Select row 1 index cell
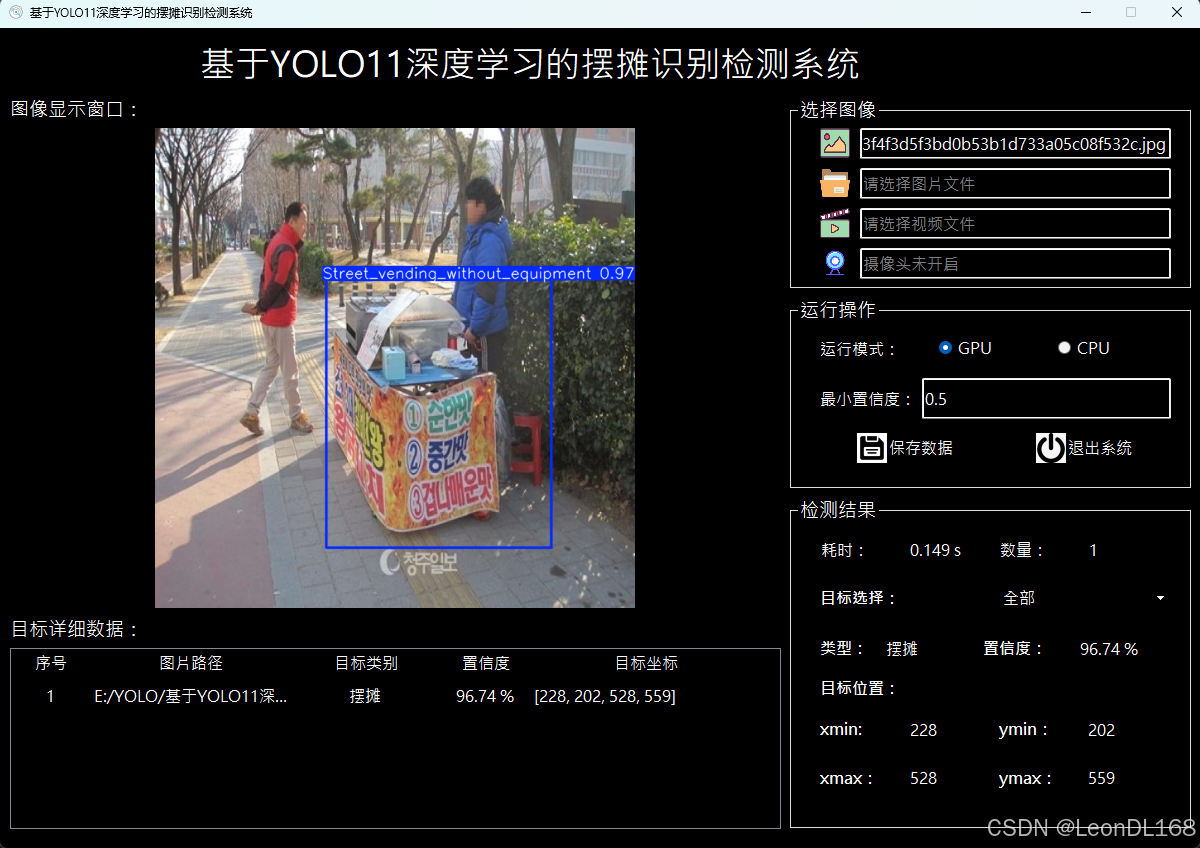Screen dimensions: 1200x848 pyautogui.click(x=51, y=696)
